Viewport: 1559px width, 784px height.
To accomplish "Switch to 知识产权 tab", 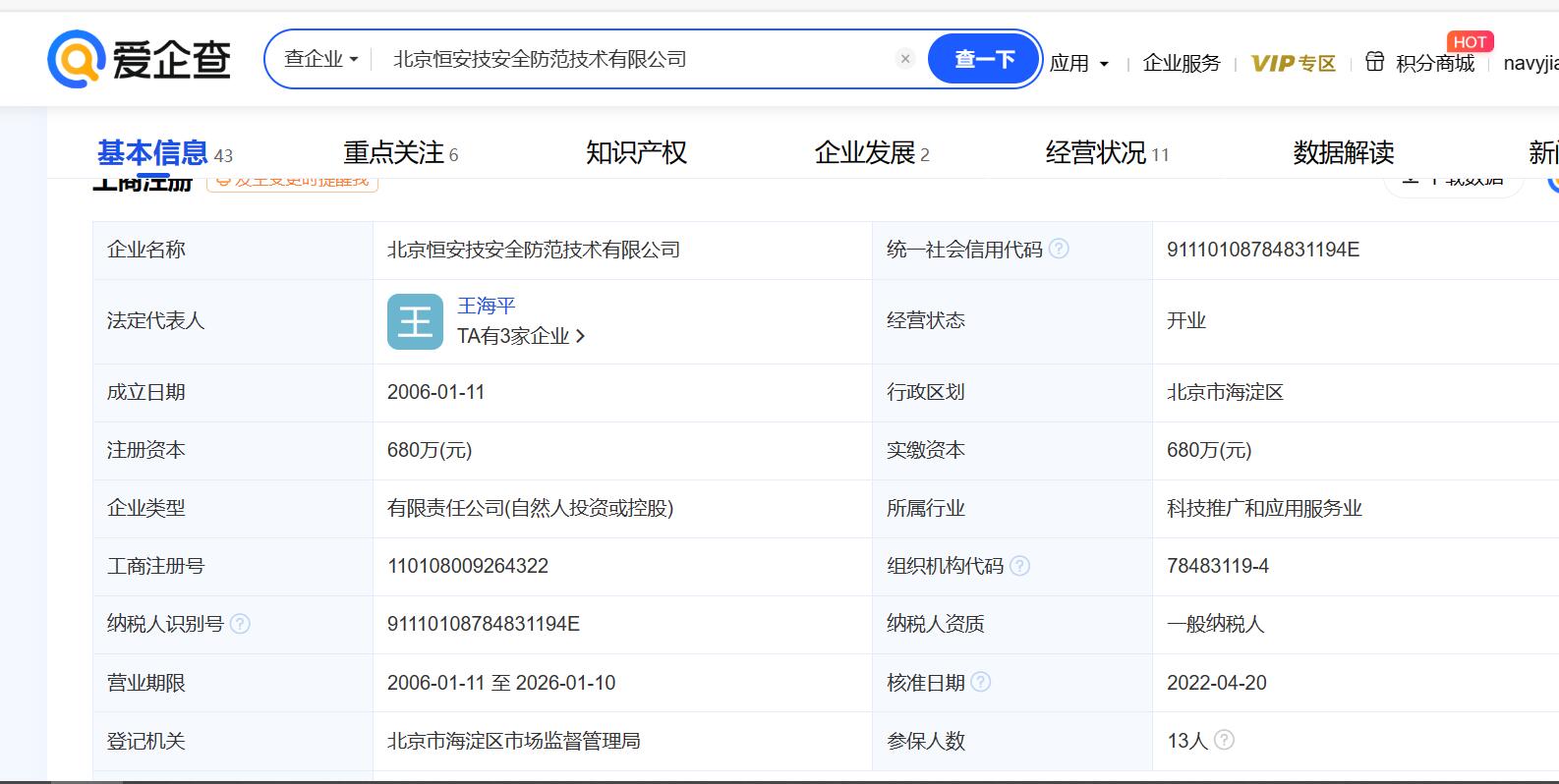I will (x=636, y=153).
